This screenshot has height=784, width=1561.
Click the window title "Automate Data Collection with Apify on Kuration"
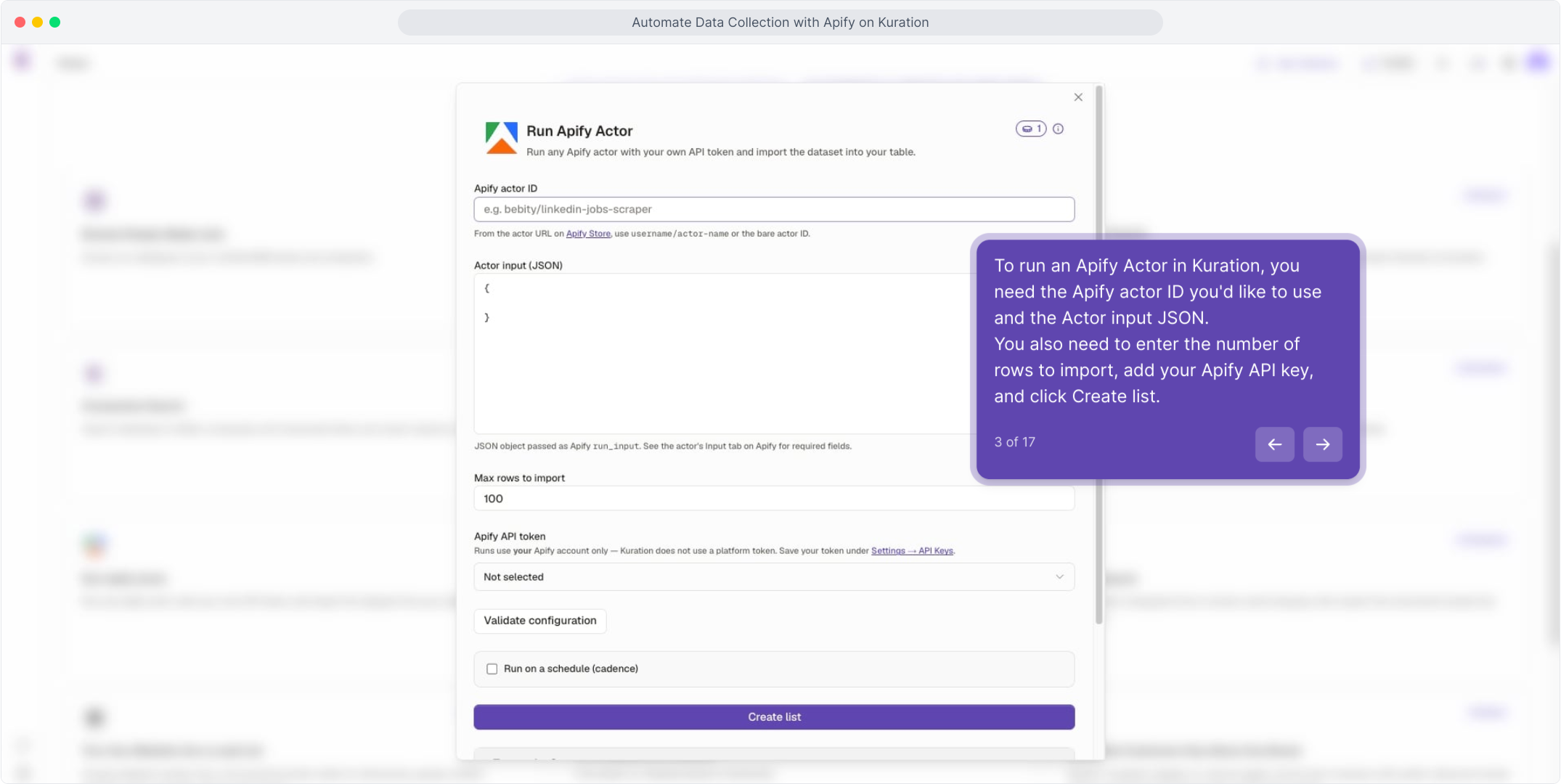click(x=780, y=23)
